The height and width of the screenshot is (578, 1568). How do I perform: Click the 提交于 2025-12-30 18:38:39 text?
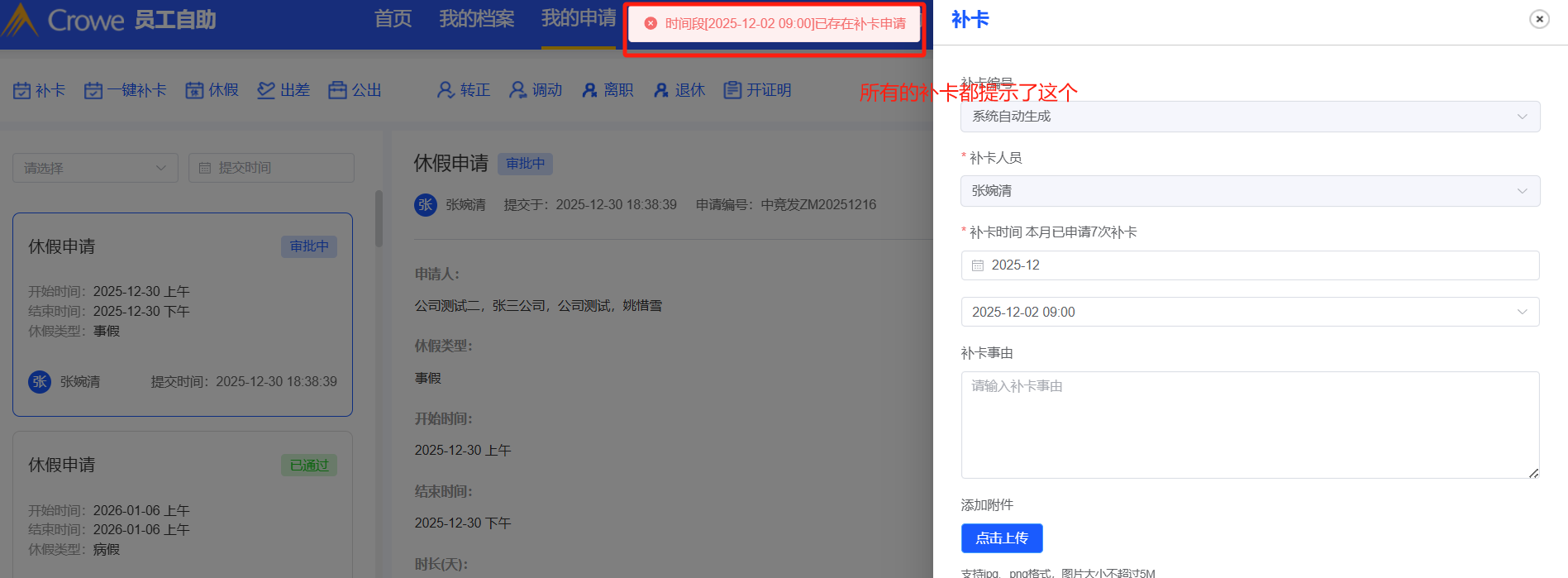pyautogui.click(x=590, y=205)
